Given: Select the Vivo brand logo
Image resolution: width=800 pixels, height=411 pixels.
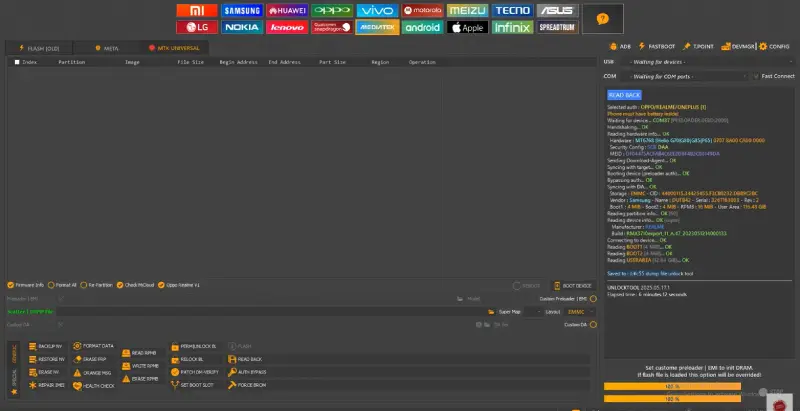Looking at the screenshot, I should tap(377, 10).
